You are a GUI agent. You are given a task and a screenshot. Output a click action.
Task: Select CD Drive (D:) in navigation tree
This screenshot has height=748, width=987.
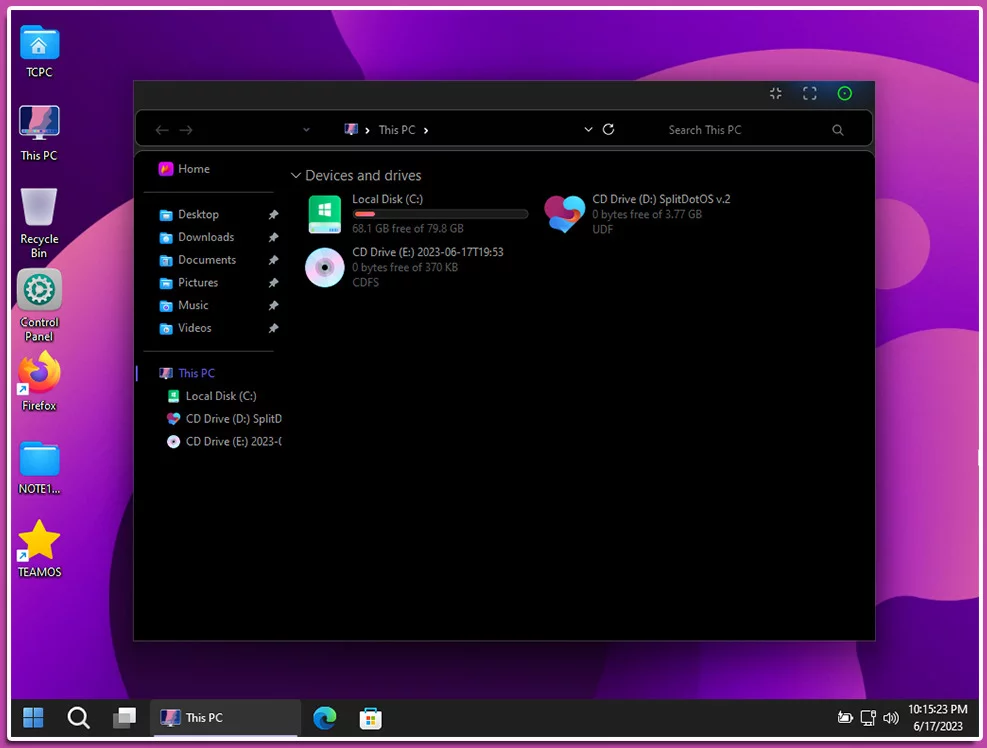[x=224, y=419]
